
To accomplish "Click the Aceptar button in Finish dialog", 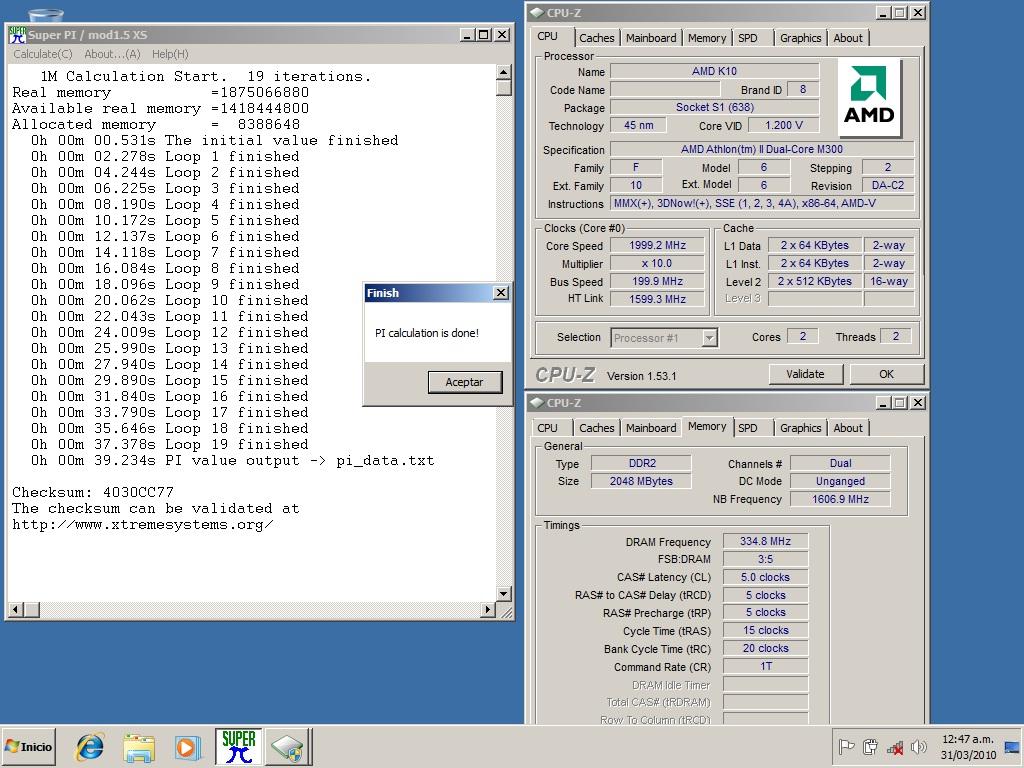I will coord(465,382).
